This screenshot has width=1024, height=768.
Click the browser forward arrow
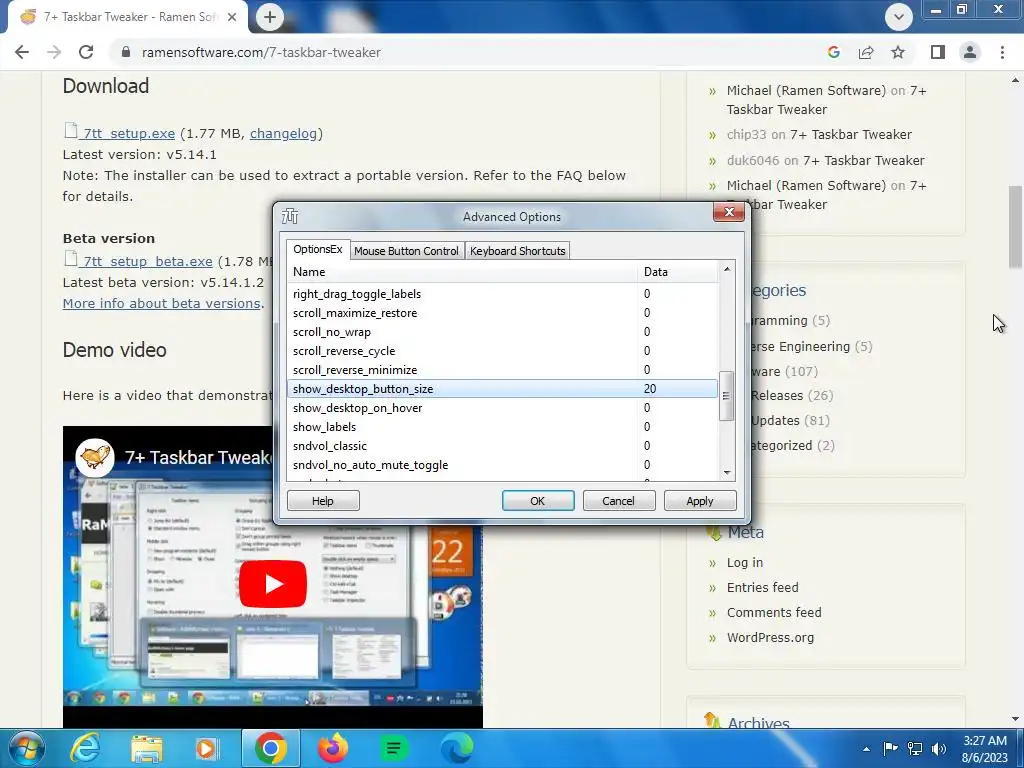[x=54, y=52]
